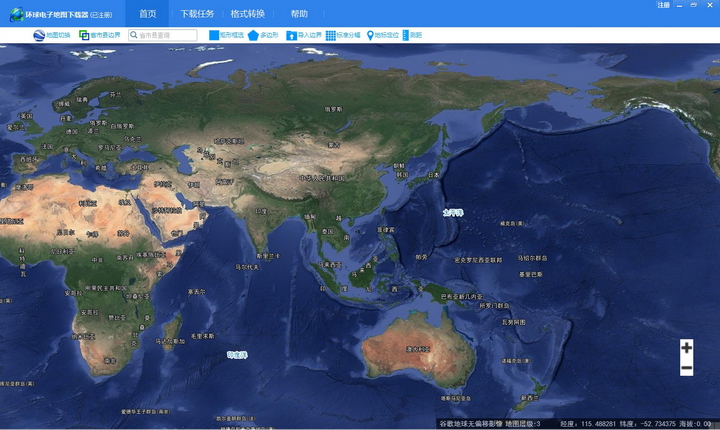Image resolution: width=720 pixels, height=430 pixels.
Task: Click the 斯里兰卡 map label
Action: [x=268, y=256]
